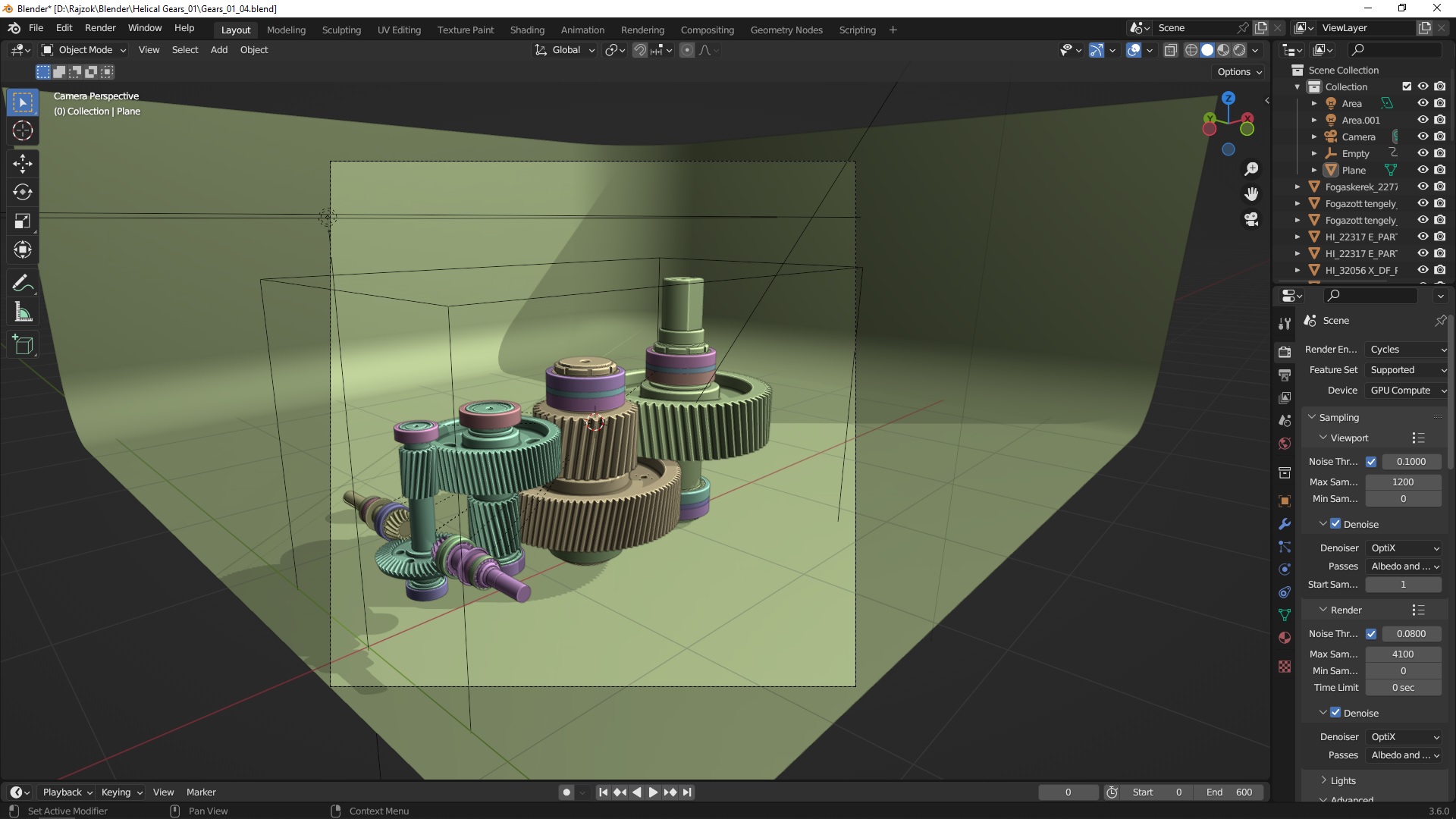Disable the Render Denoise checkbox
The image size is (1456, 819).
click(x=1335, y=713)
